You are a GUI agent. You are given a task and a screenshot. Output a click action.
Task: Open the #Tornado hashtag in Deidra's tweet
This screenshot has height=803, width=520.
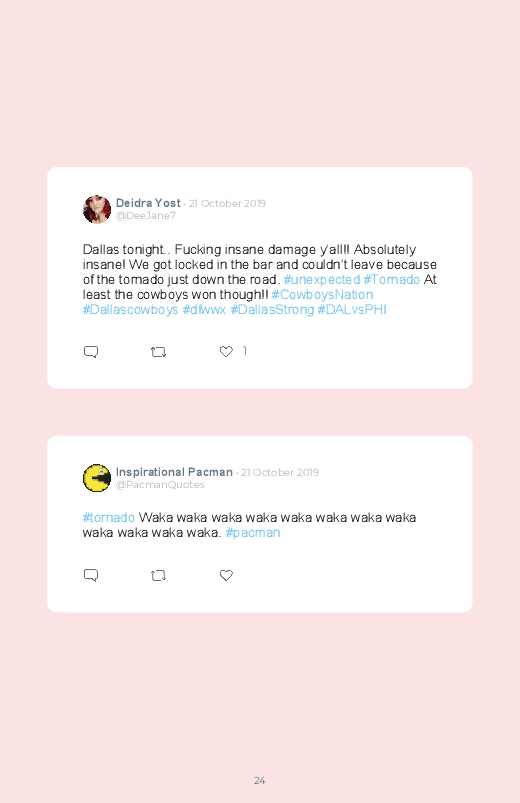[391, 280]
